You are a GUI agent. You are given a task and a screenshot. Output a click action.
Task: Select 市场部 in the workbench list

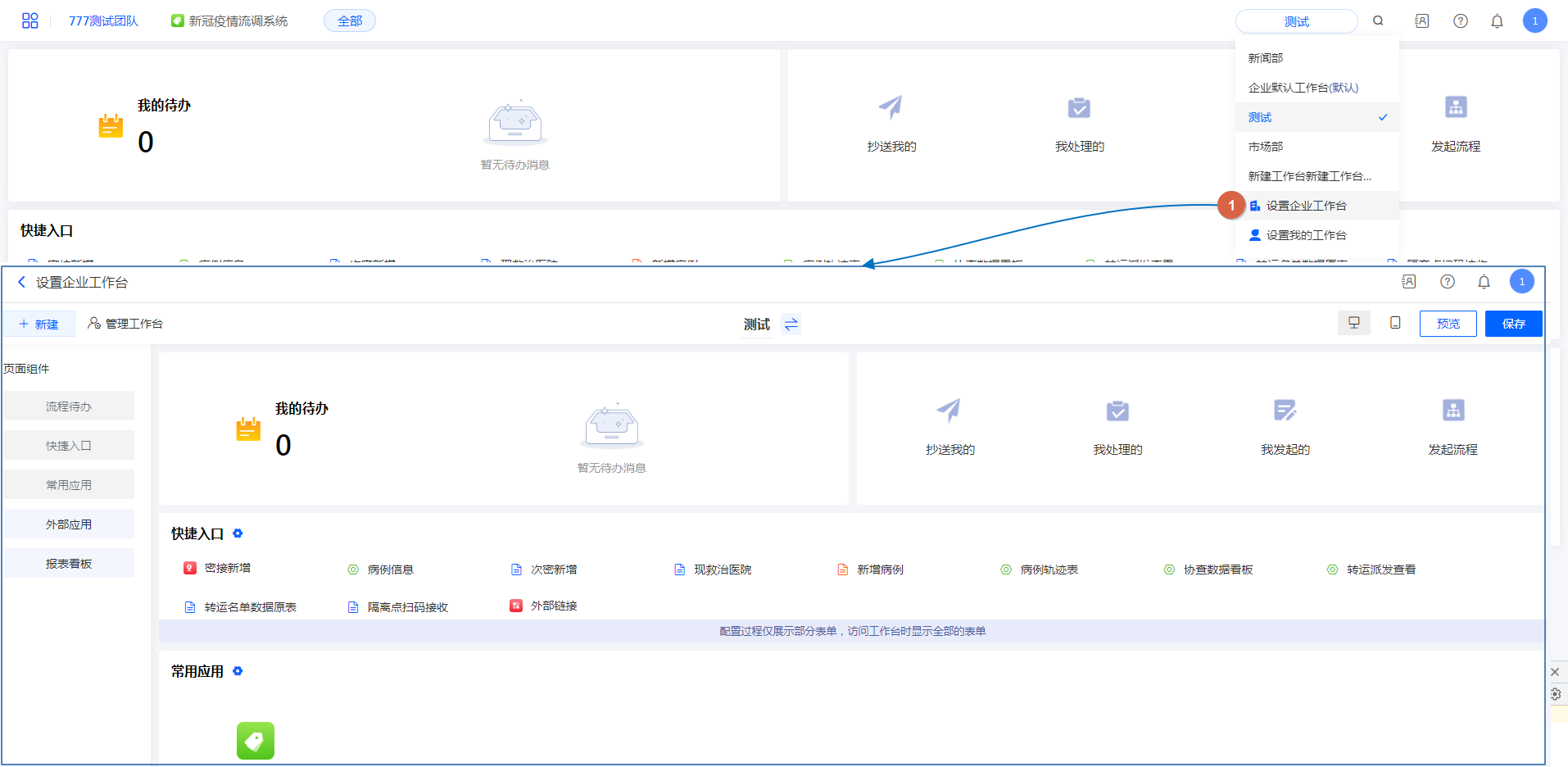click(x=1266, y=147)
